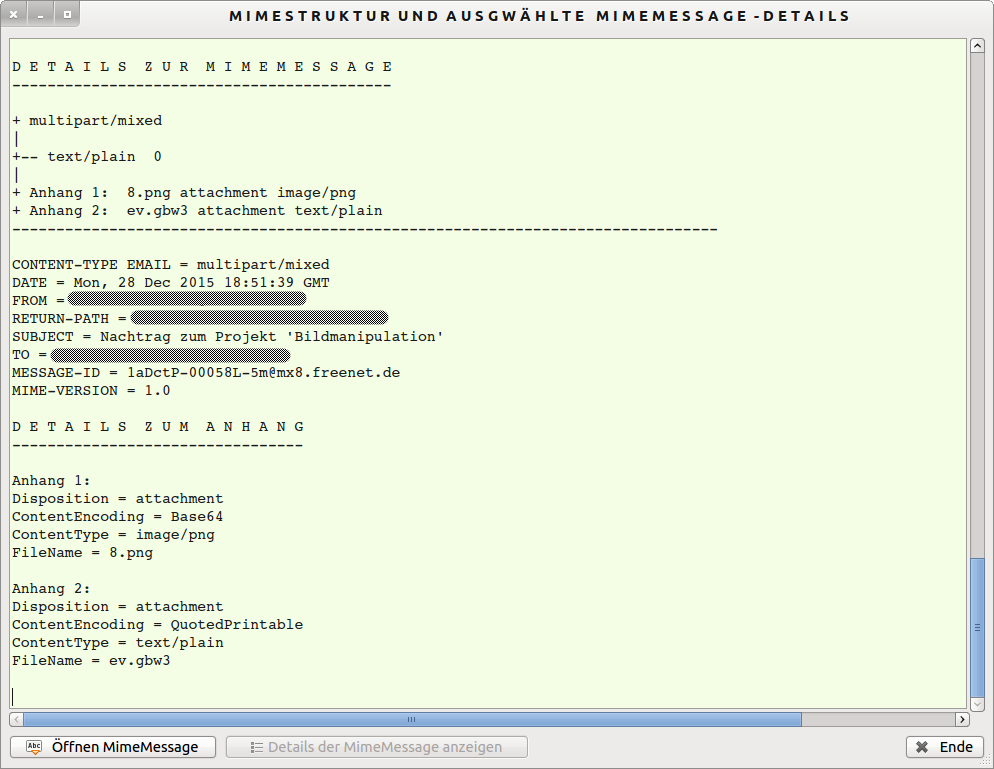Click the grayed-out Details der MimeMessage anzeigen button
The width and height of the screenshot is (994, 769).
click(377, 747)
